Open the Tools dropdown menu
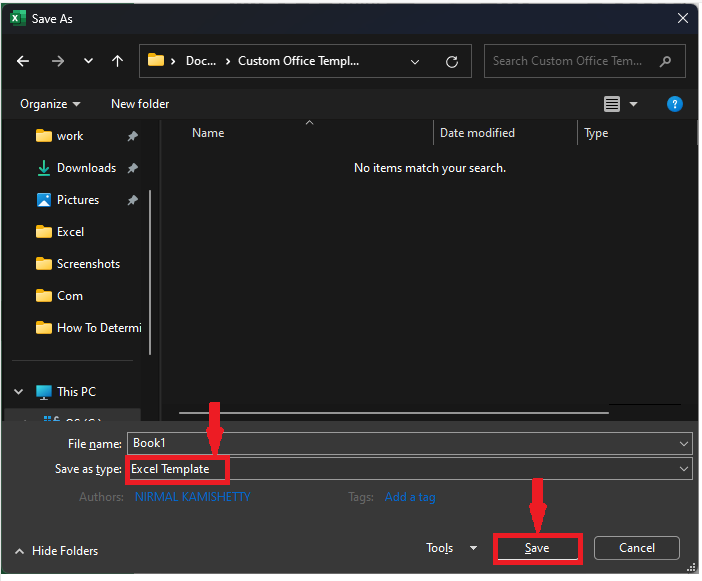The width and height of the screenshot is (702, 581). [x=452, y=548]
